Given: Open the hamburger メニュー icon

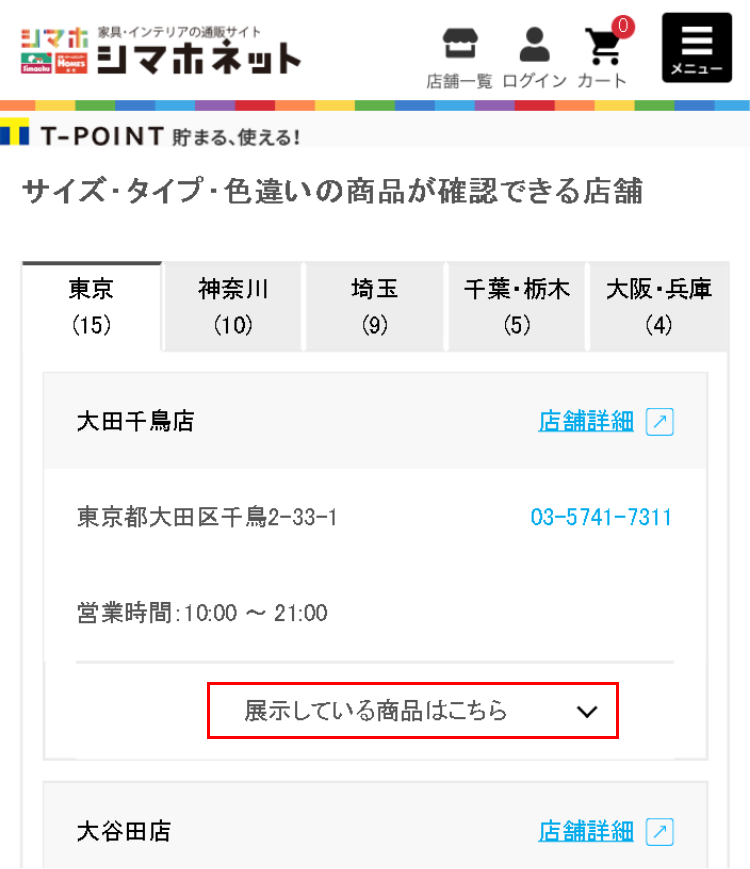Looking at the screenshot, I should 696,47.
